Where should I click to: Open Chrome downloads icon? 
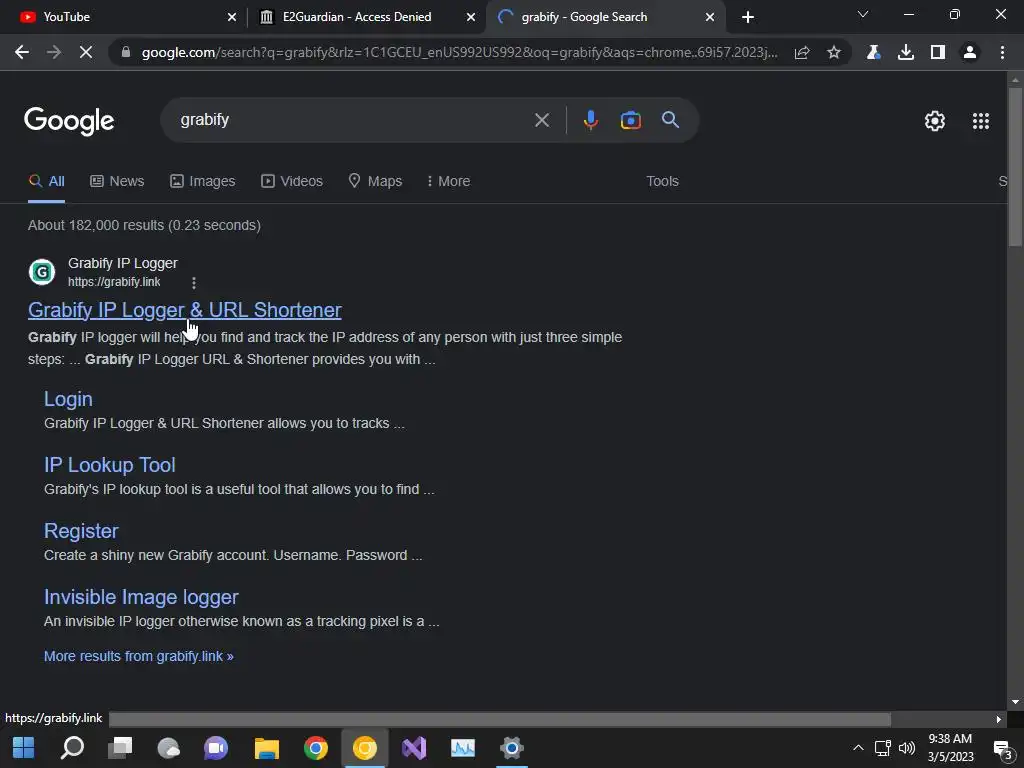[x=906, y=52]
